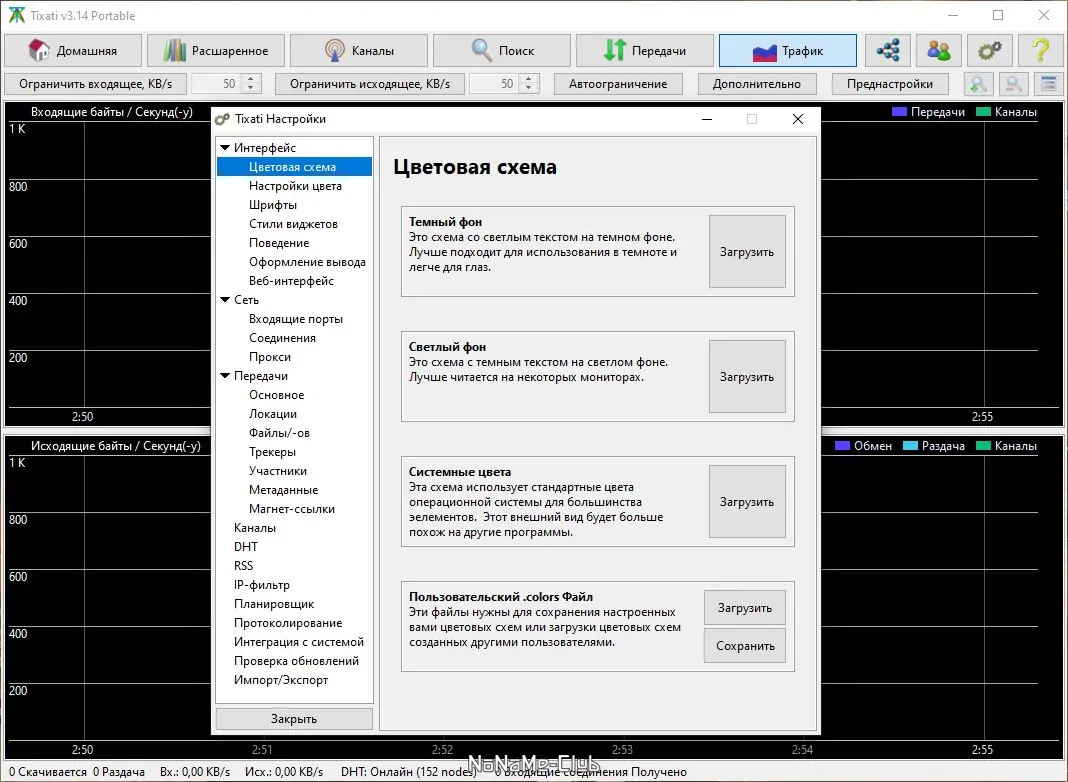Toggle the incoming speed limit button
Screen dimensions: 1068x782
pos(96,84)
